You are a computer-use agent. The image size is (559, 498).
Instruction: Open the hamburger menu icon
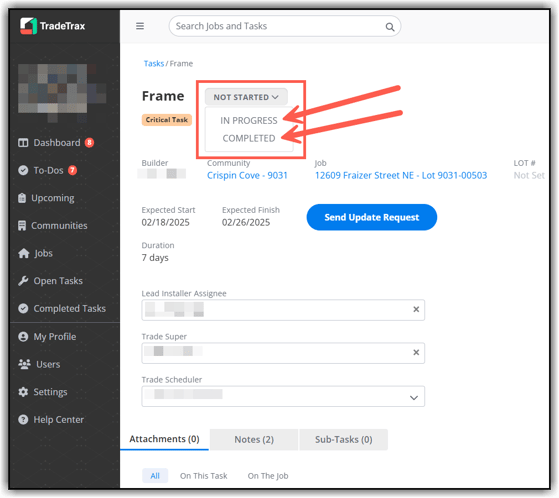tap(140, 26)
